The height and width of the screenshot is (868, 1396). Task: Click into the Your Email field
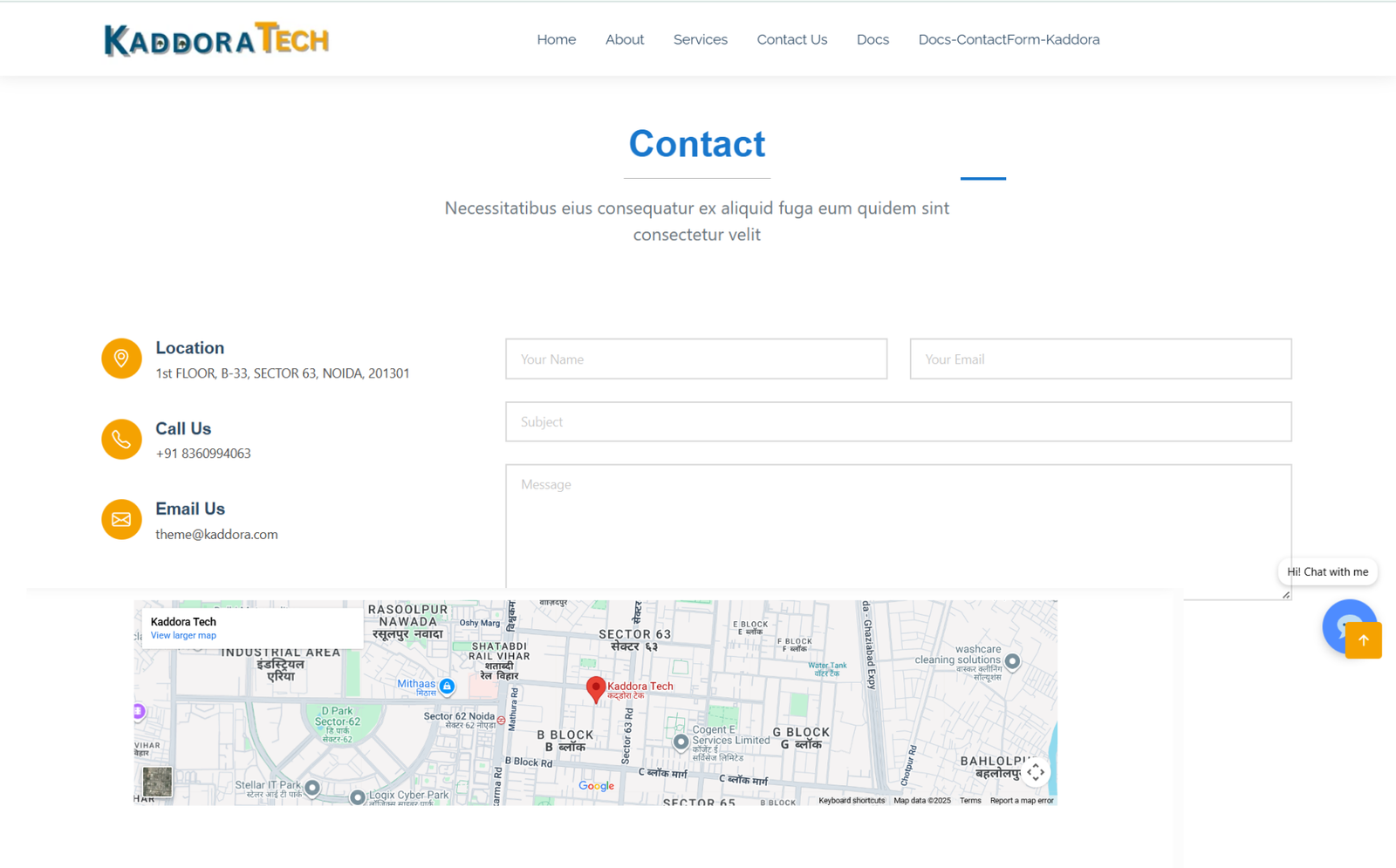[1099, 359]
